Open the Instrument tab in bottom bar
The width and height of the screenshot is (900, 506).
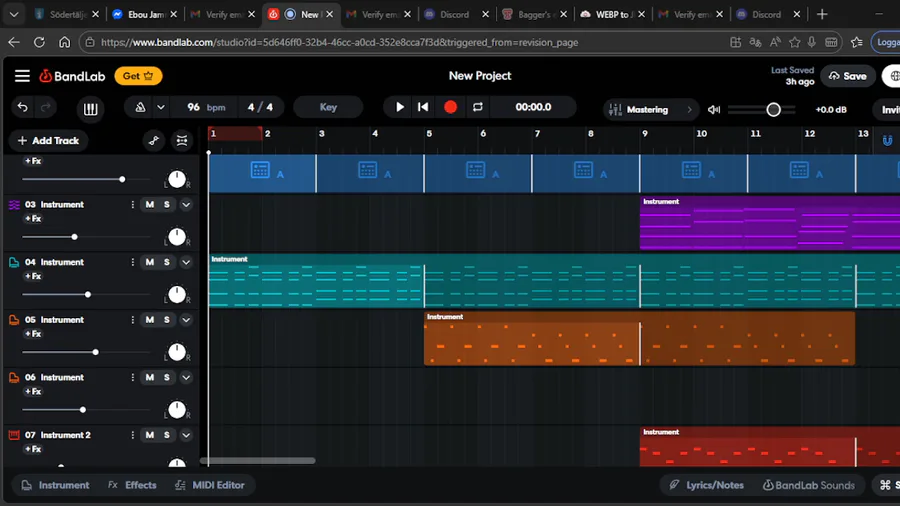point(55,485)
